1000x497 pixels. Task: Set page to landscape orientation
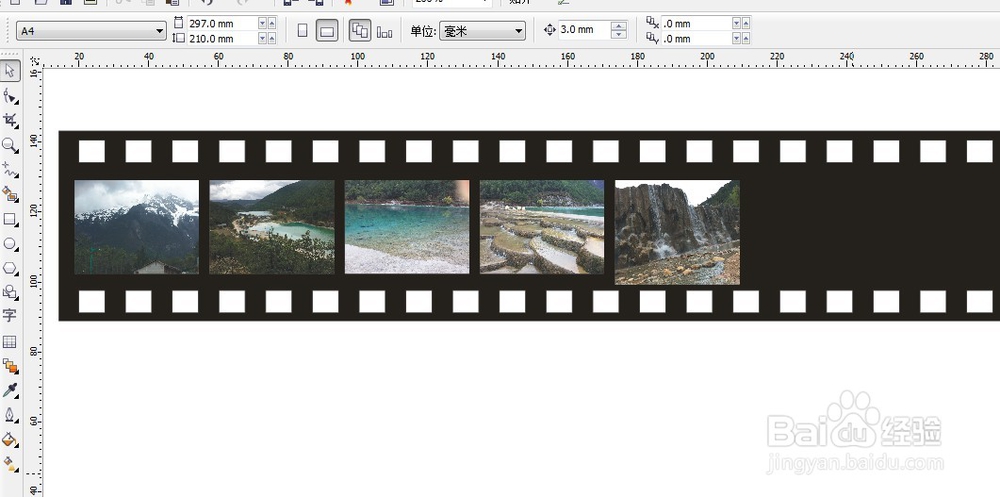click(x=327, y=30)
